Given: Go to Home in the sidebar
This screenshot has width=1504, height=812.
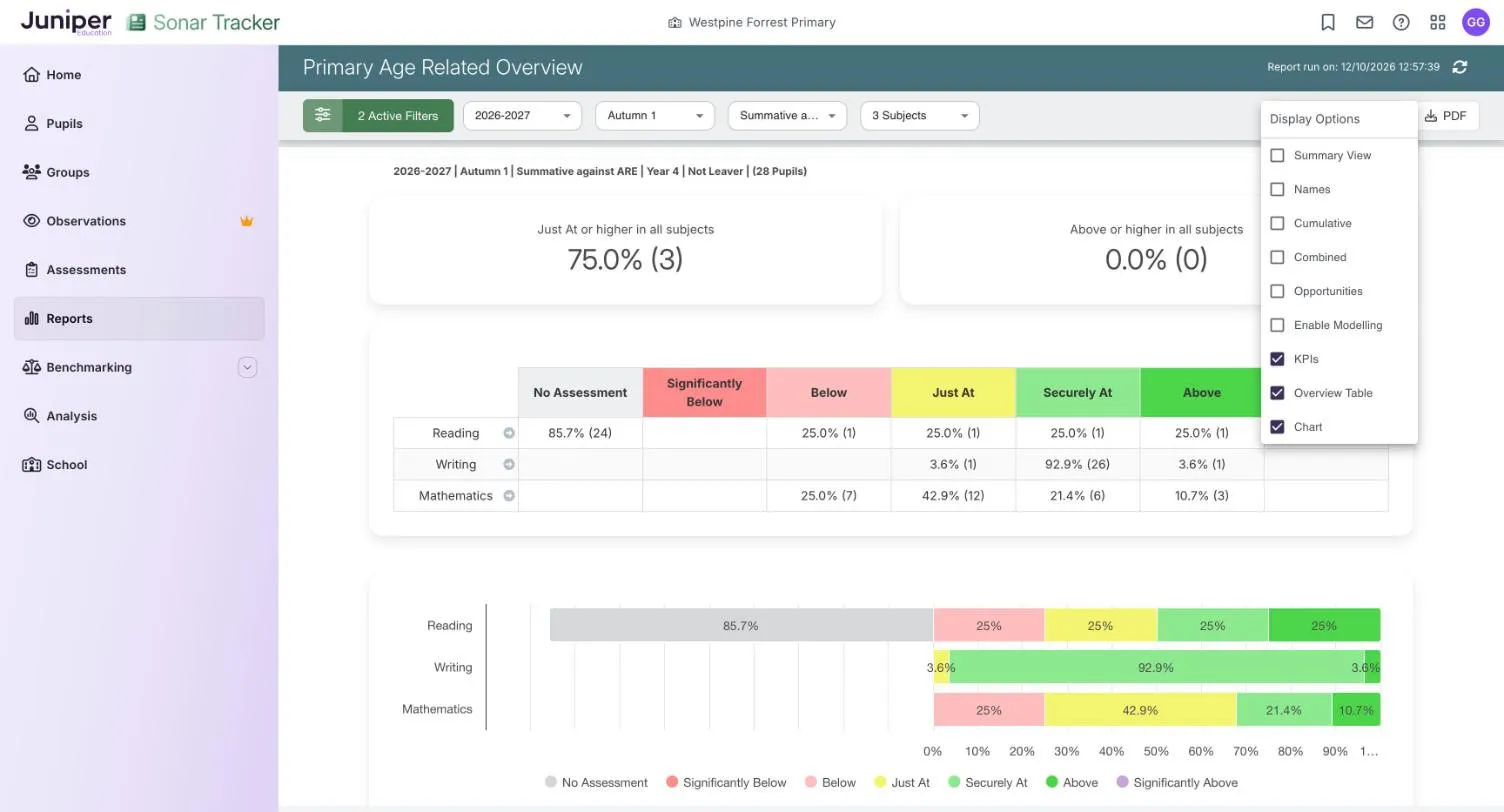Looking at the screenshot, I should pyautogui.click(x=139, y=75).
